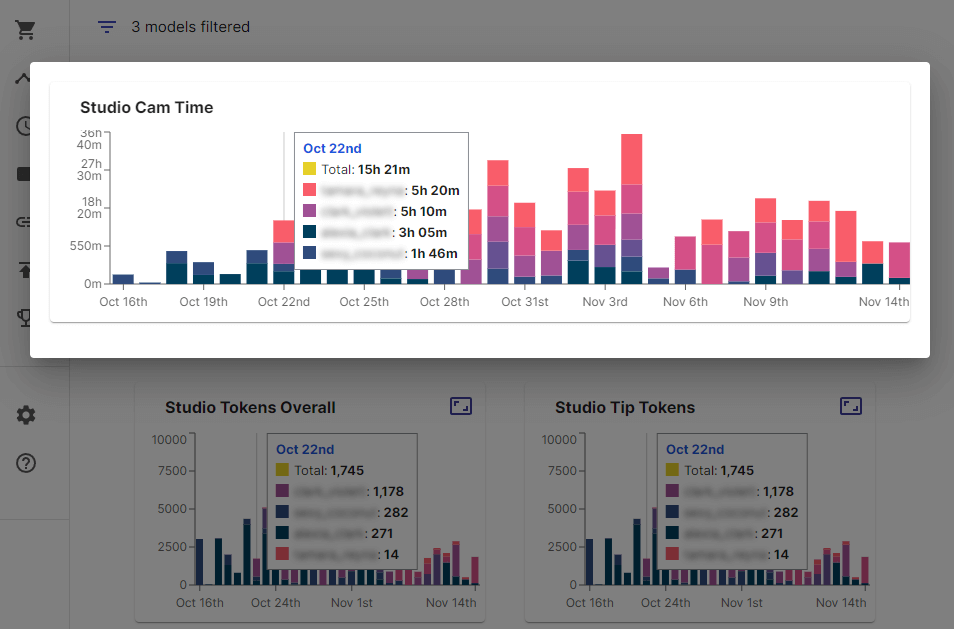This screenshot has height=629, width=954.
Task: Click the Studio Cam Time chart title
Action: click(x=146, y=107)
